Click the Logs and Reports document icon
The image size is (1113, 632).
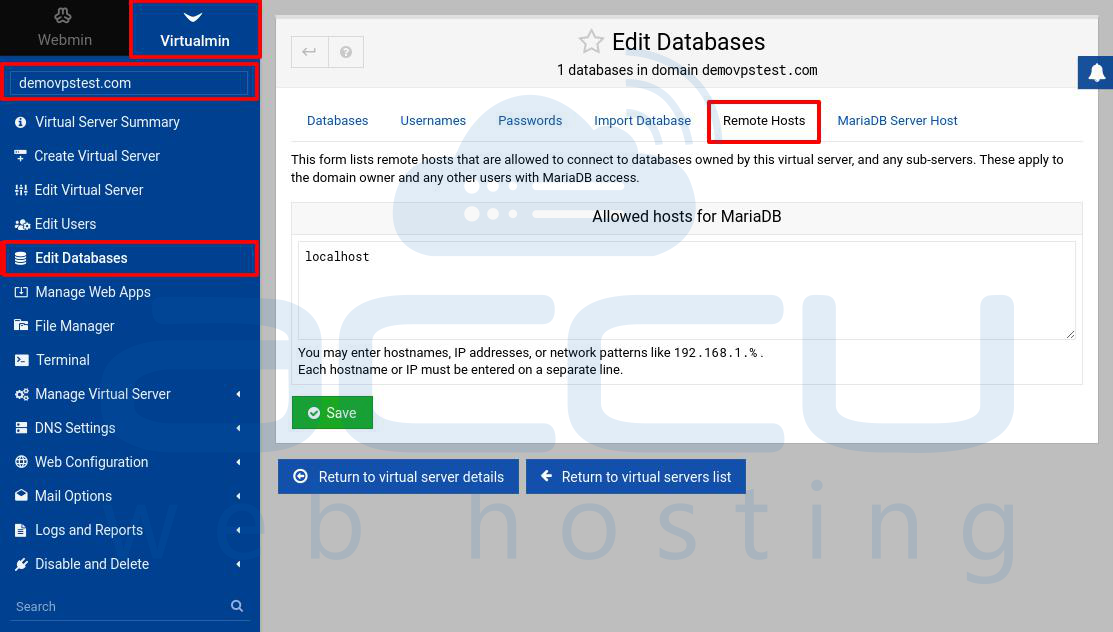coord(21,530)
